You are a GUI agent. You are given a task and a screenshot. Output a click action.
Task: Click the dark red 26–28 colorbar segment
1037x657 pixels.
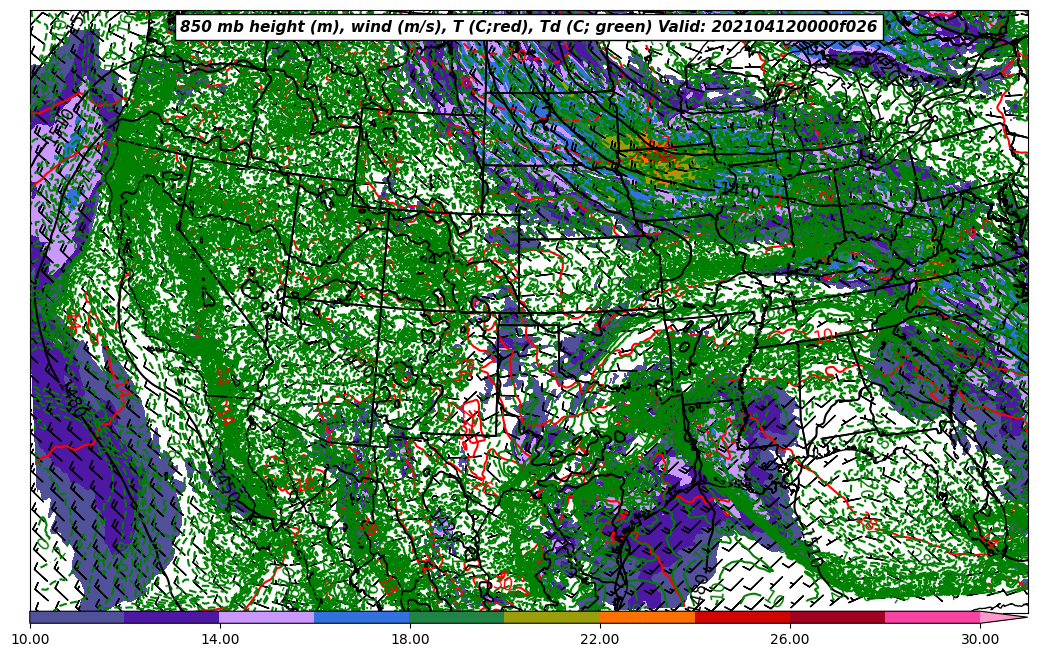pyautogui.click(x=837, y=617)
